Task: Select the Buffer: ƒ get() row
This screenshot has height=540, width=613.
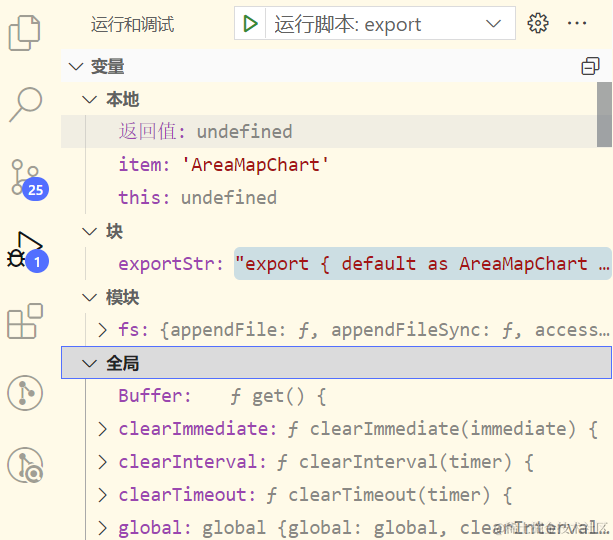Action: point(337,396)
